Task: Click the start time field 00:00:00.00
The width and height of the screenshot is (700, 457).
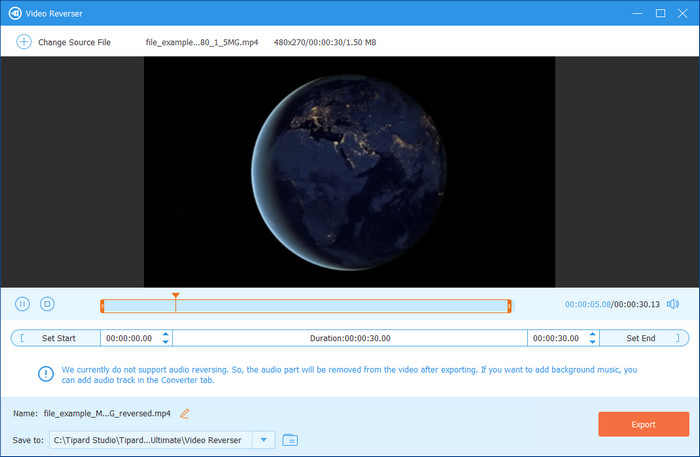Action: [x=129, y=338]
